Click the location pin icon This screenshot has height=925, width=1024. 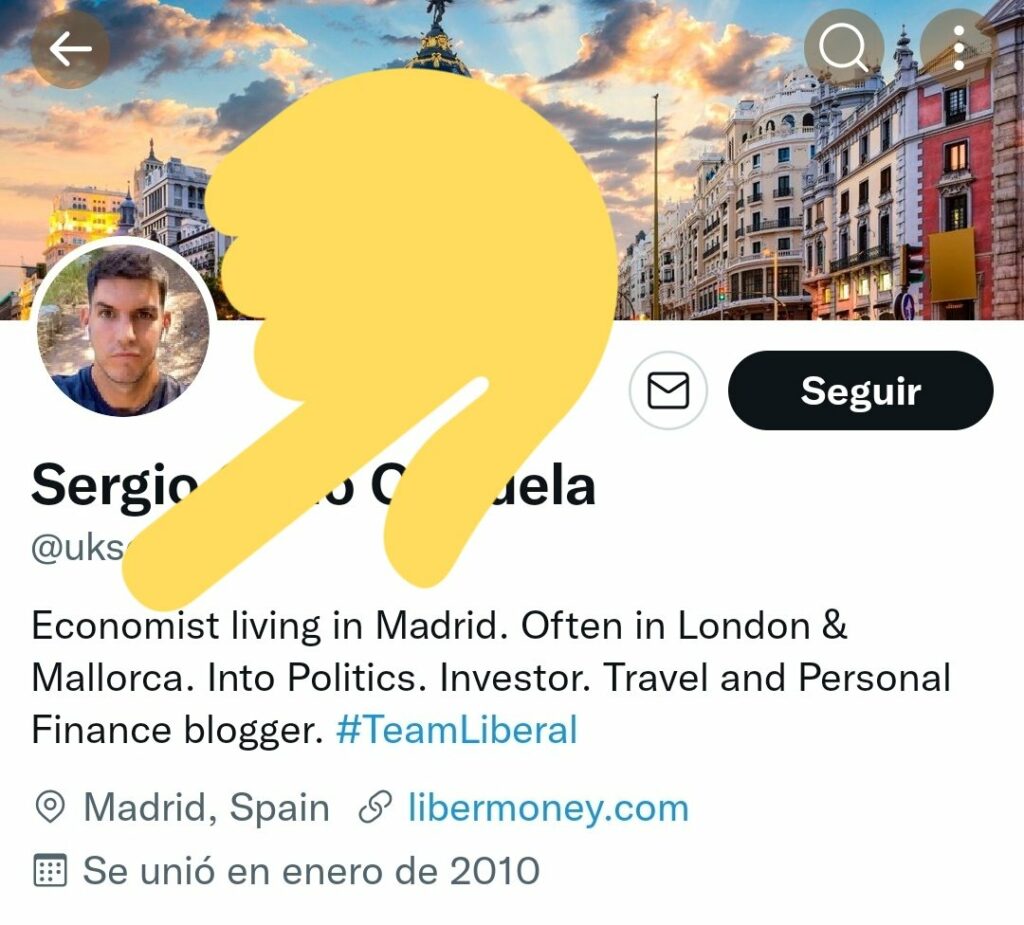point(50,807)
